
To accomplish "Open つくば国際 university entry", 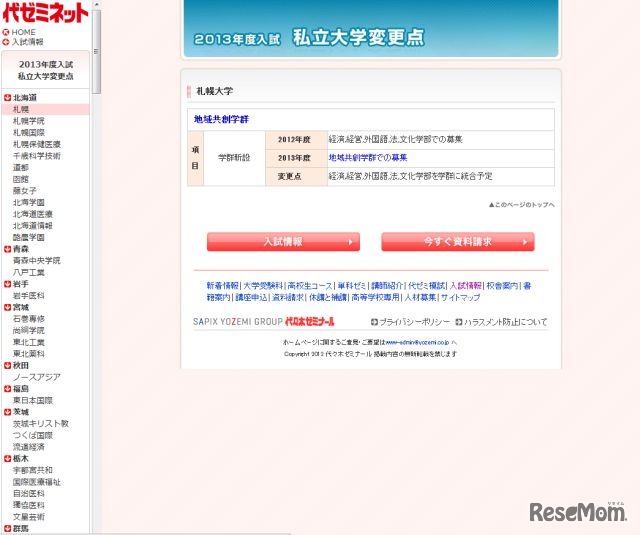I will (33, 435).
